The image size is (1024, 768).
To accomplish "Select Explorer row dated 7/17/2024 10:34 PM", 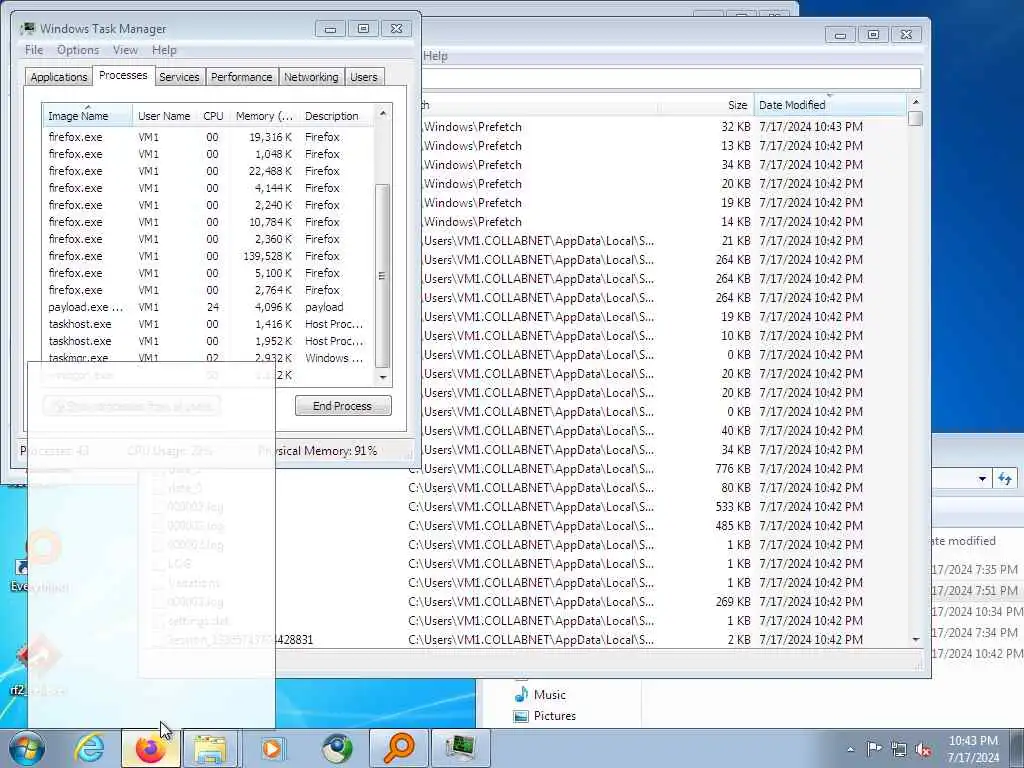I will click(x=978, y=611).
